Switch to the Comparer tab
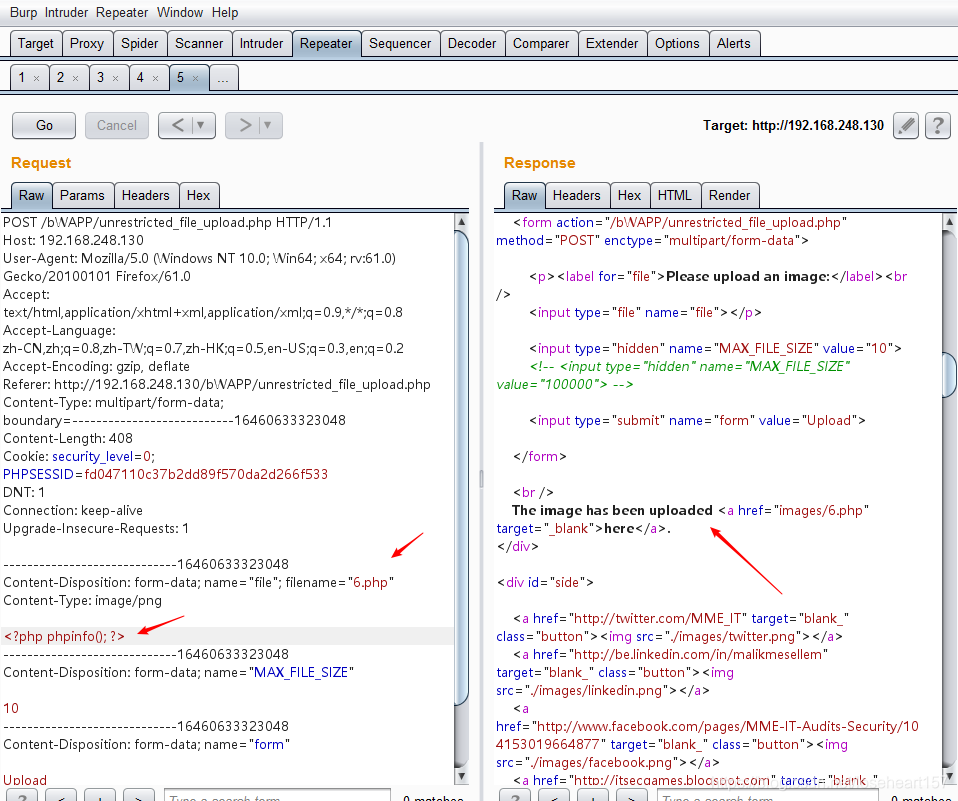958x801 pixels. click(541, 43)
